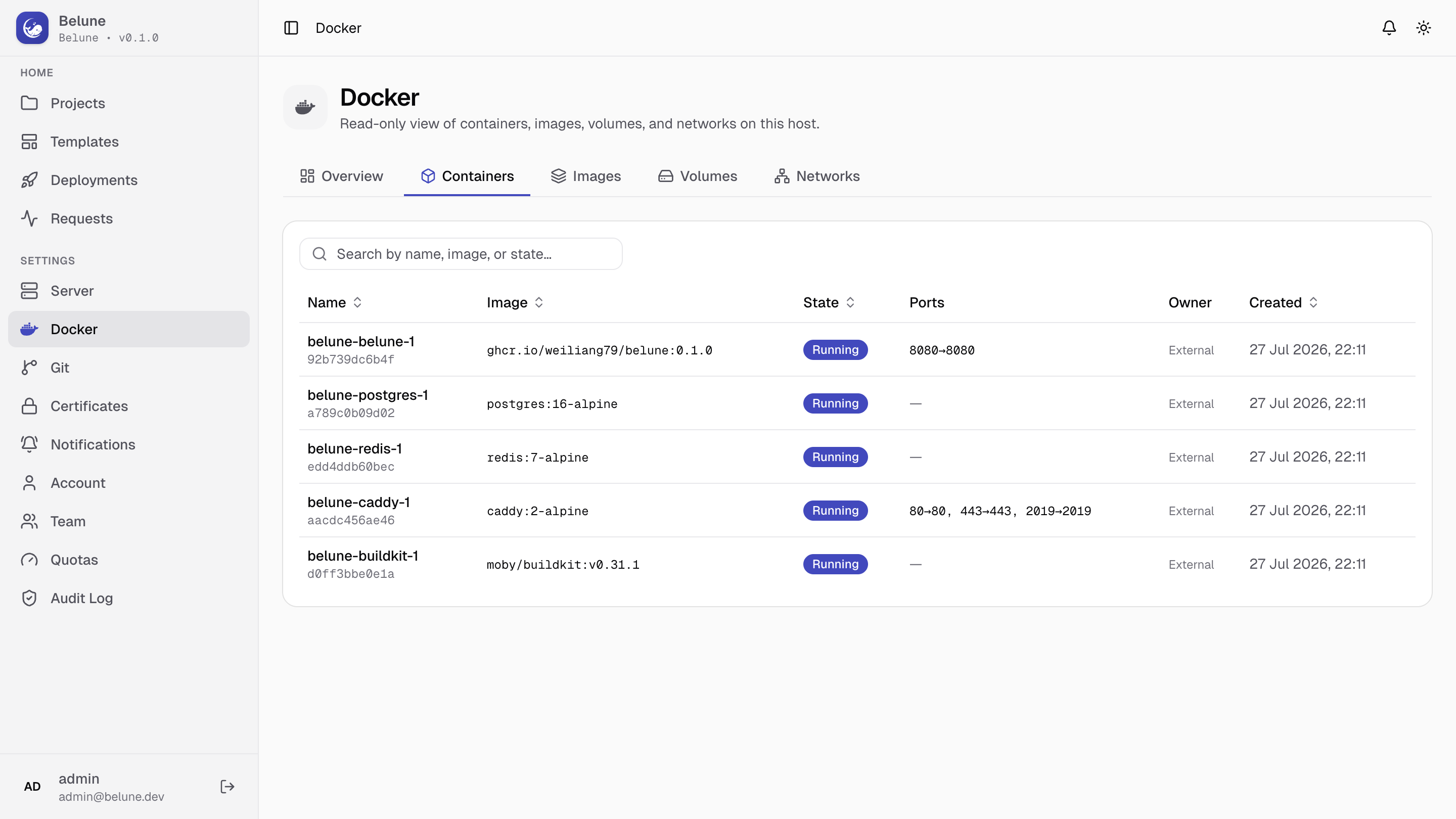Open the Volumes tab

(x=698, y=176)
